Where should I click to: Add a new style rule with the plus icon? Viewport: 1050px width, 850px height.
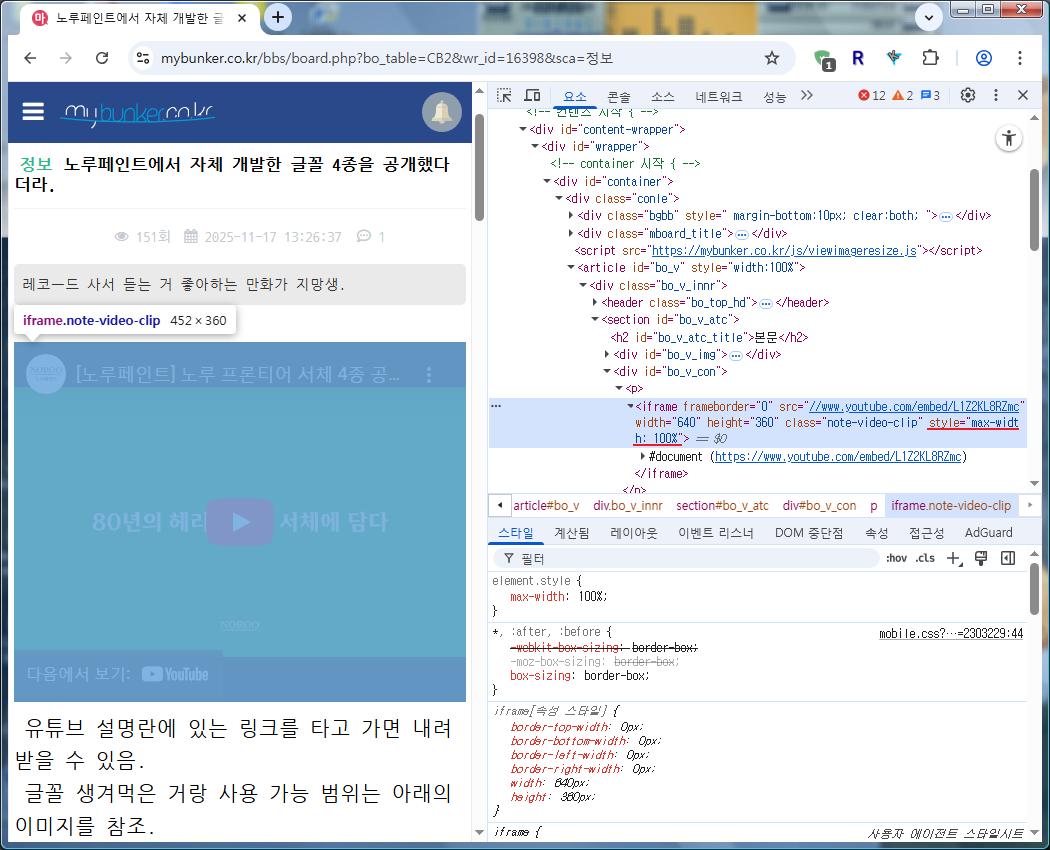point(953,558)
